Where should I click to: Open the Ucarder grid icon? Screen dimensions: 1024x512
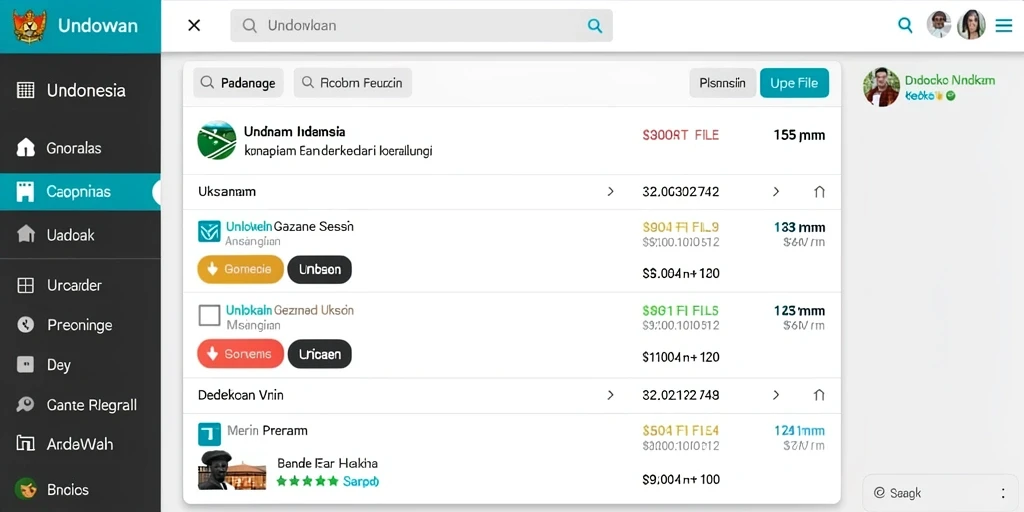click(25, 285)
